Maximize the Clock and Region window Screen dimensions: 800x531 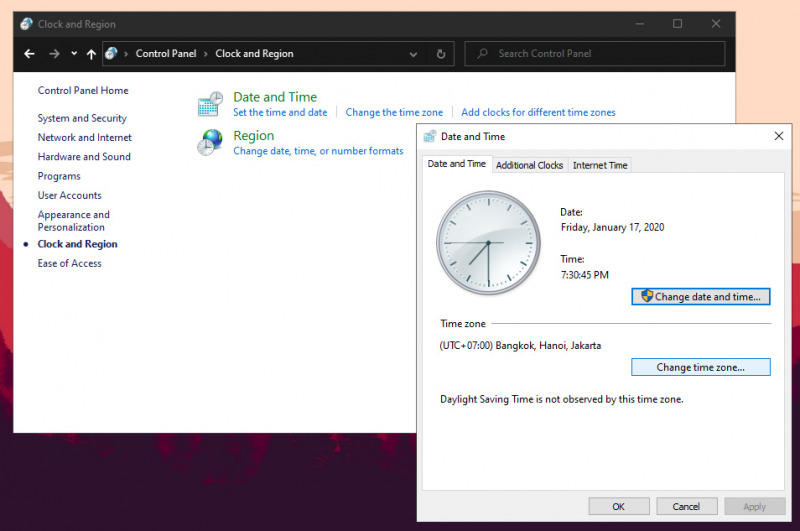pos(678,23)
